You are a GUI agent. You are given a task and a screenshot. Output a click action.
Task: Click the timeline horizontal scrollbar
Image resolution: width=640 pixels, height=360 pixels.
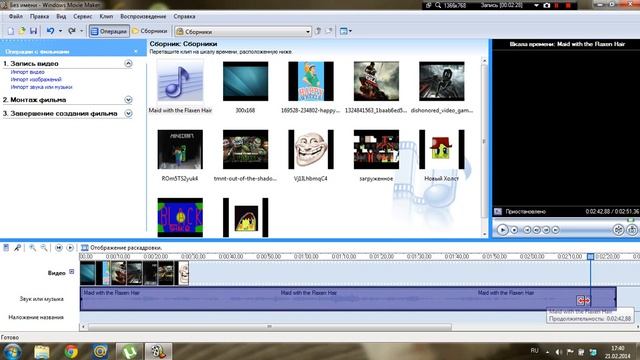click(270, 327)
